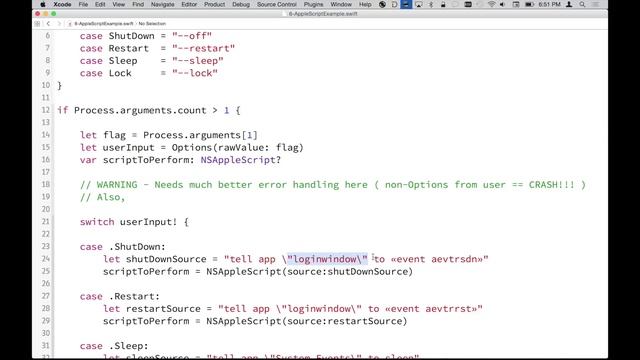
Task: Click the keyboard input menu bar icon
Action: coord(468,4)
